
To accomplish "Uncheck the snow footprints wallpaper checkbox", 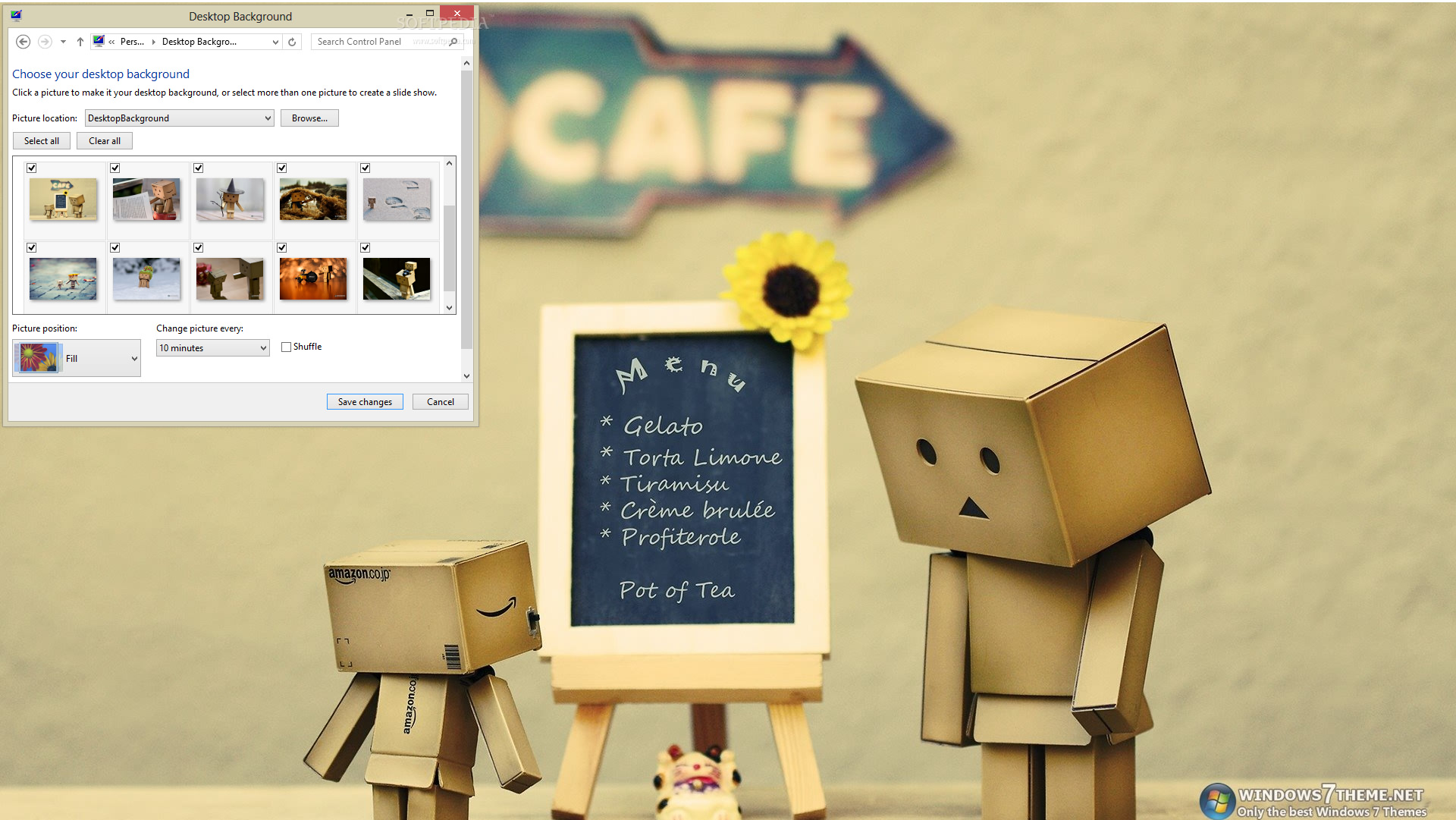I will (x=366, y=168).
